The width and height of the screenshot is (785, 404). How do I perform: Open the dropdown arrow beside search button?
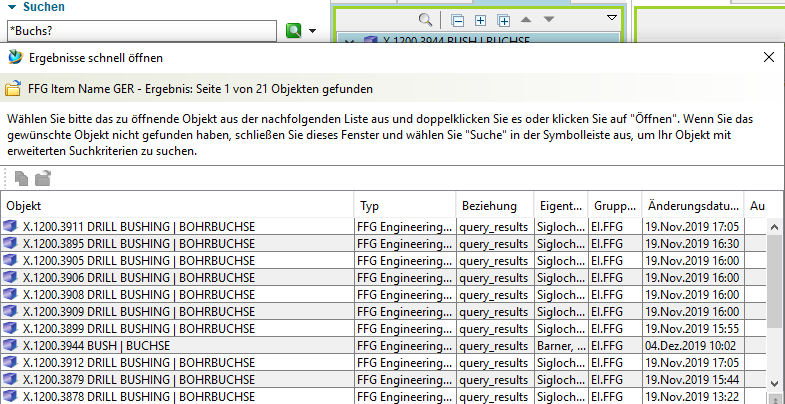click(312, 31)
